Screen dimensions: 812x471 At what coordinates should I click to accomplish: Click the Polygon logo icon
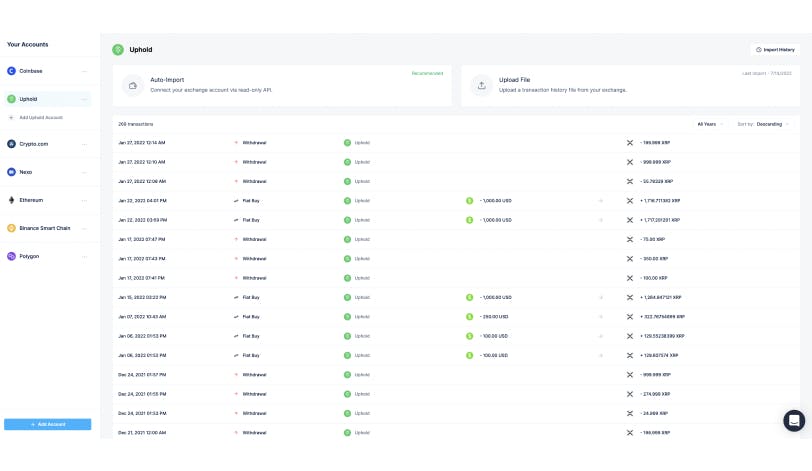11,256
